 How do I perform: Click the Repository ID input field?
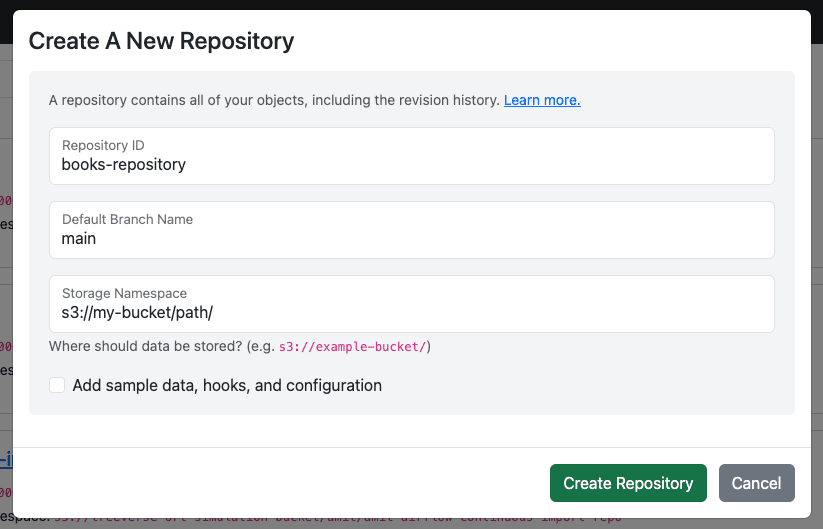412,156
